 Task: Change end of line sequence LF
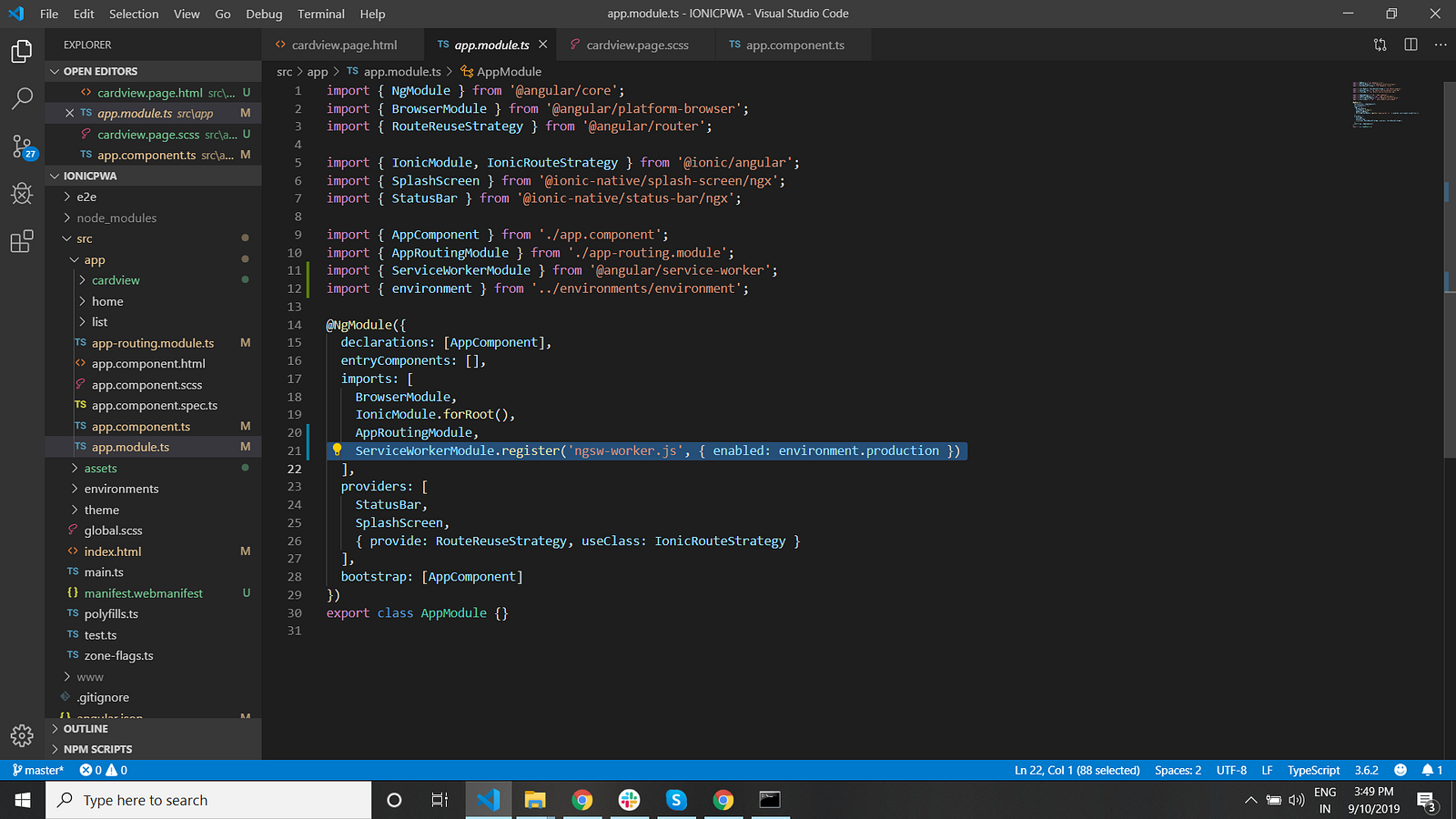[1267, 771]
